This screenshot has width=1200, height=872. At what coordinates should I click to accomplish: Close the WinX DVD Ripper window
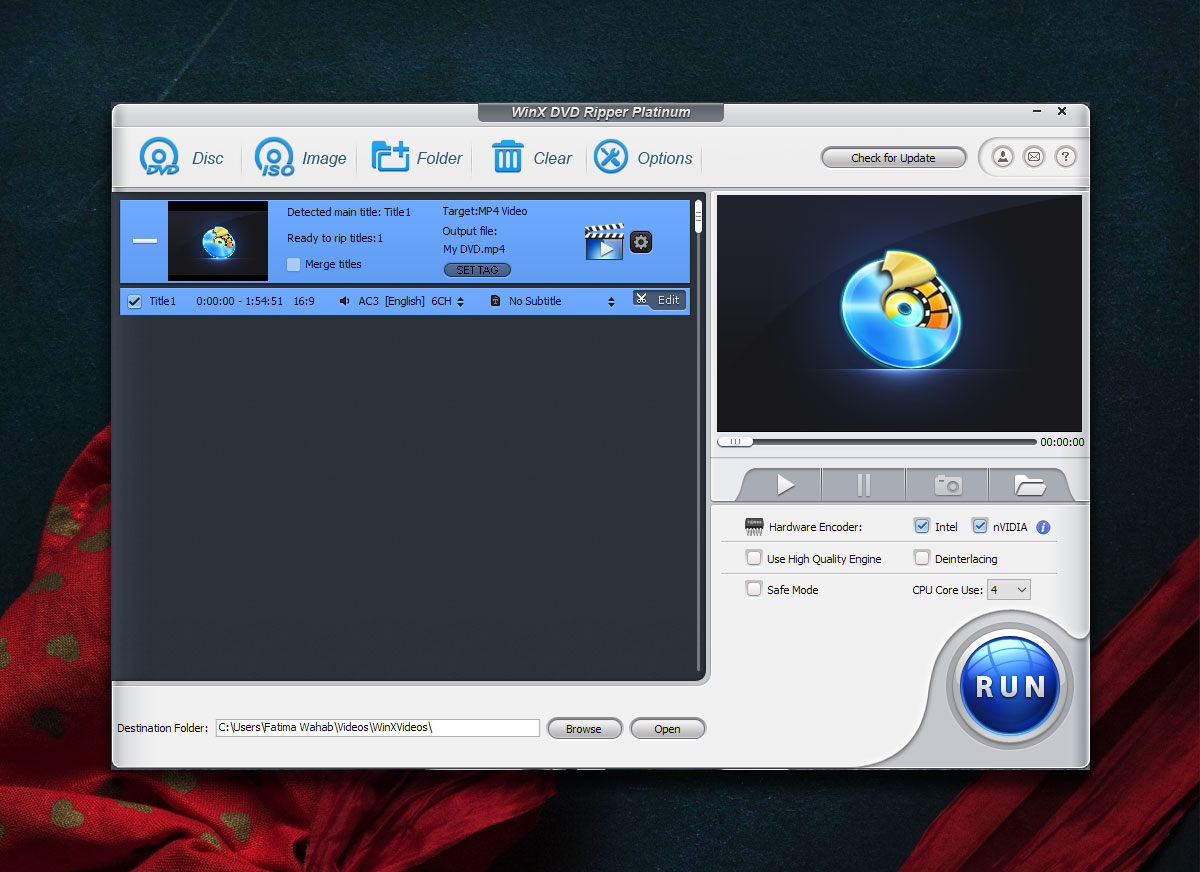point(1062,111)
